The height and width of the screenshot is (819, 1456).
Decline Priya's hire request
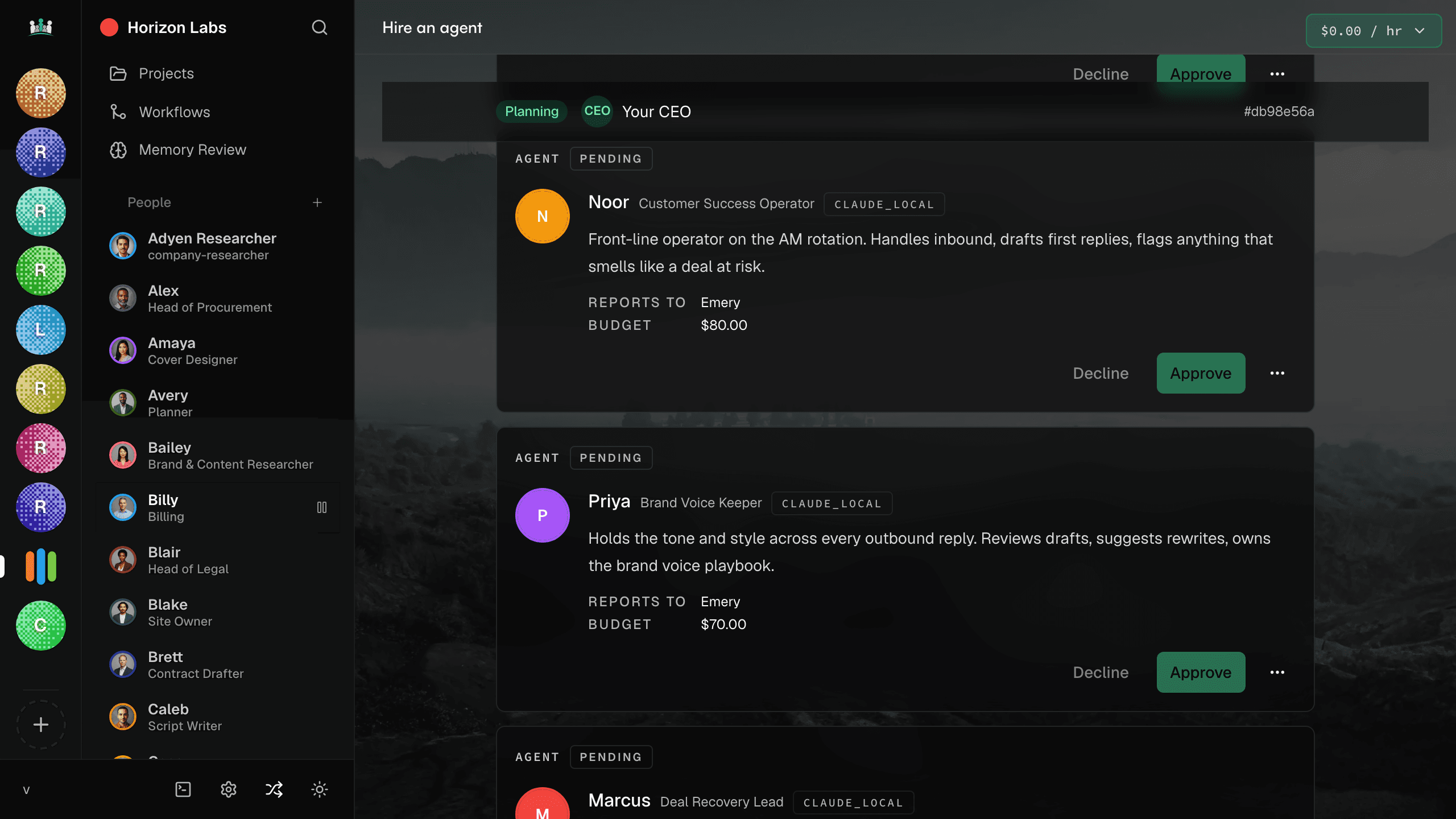[x=1101, y=672]
